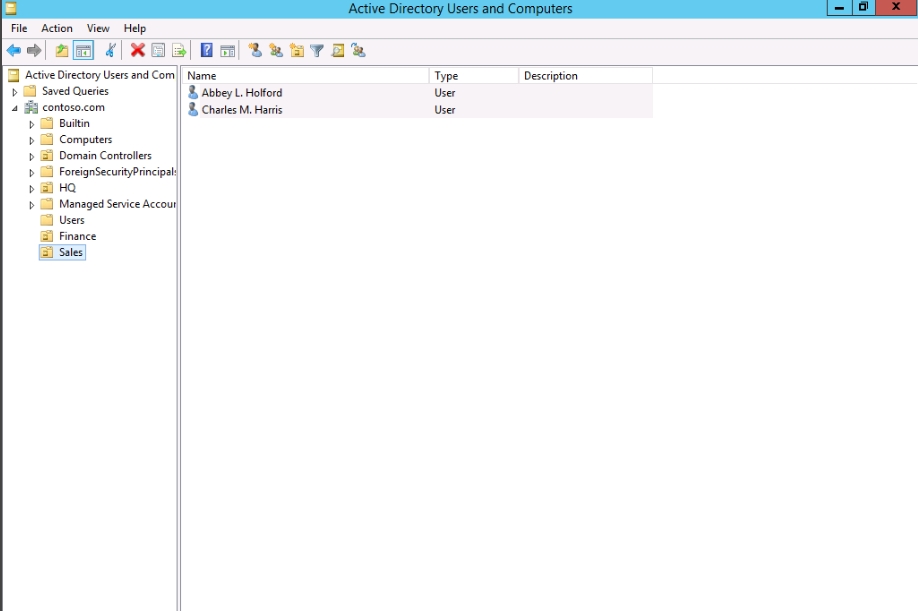Screen dimensions: 918x611
Task: Open the File menu
Action: point(19,28)
